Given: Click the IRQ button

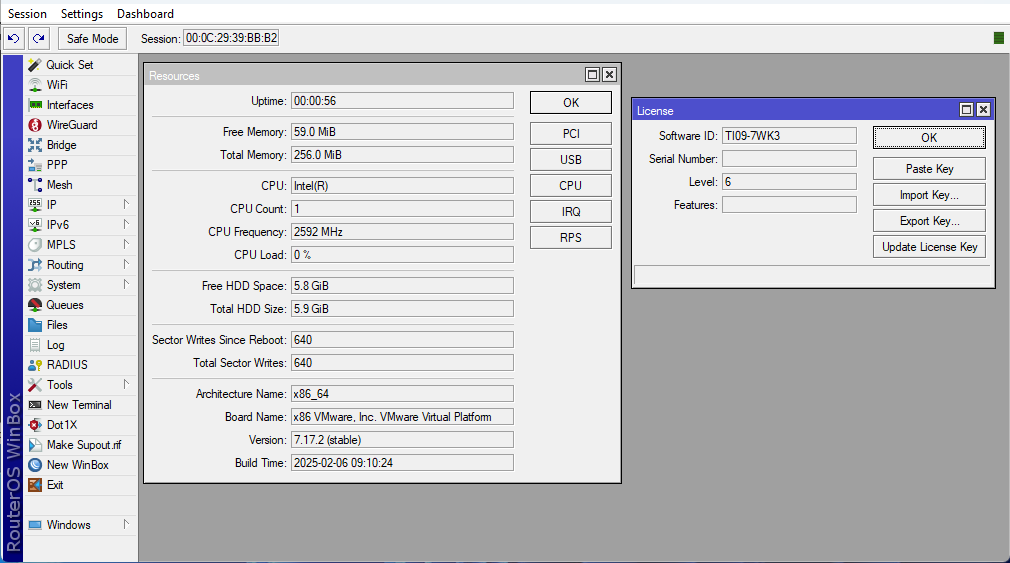Looking at the screenshot, I should click(x=571, y=211).
